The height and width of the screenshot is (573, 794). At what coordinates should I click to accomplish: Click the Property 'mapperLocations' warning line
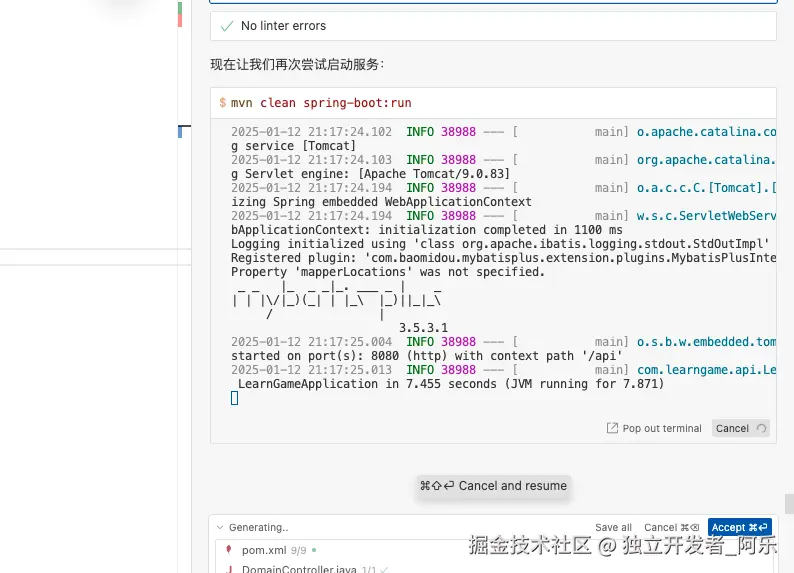pyautogui.click(x=388, y=272)
